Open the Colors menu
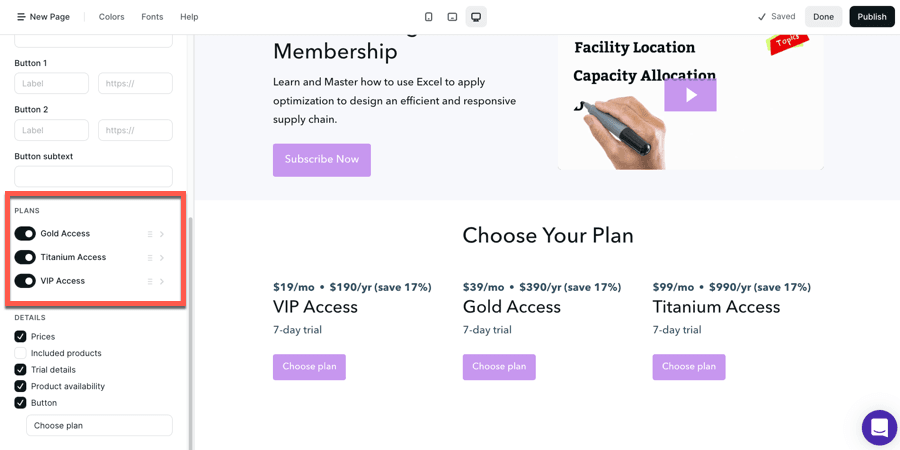900x450 pixels. coord(112,17)
